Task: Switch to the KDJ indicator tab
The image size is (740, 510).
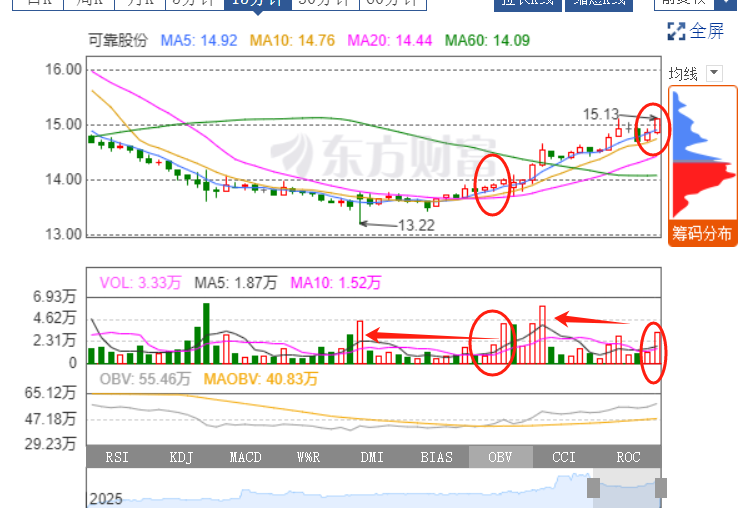Action: coord(181,457)
